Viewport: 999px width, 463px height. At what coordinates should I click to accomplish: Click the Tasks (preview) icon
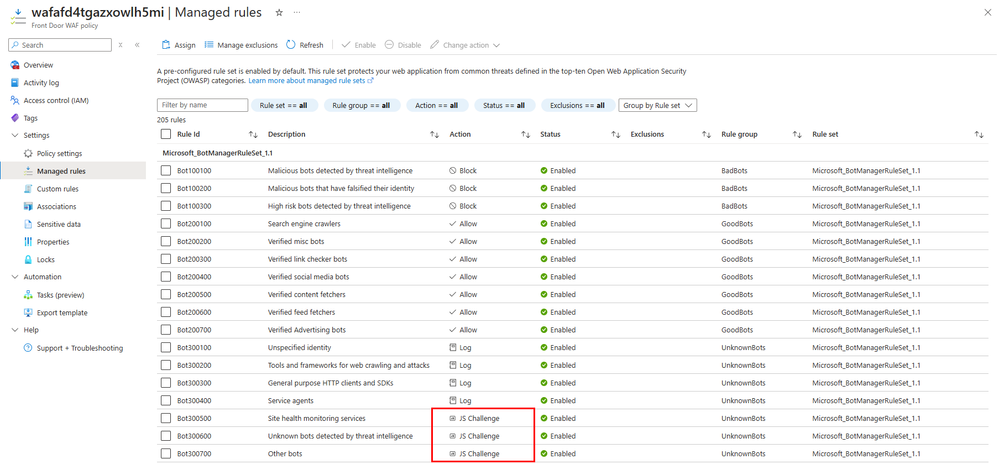point(28,295)
